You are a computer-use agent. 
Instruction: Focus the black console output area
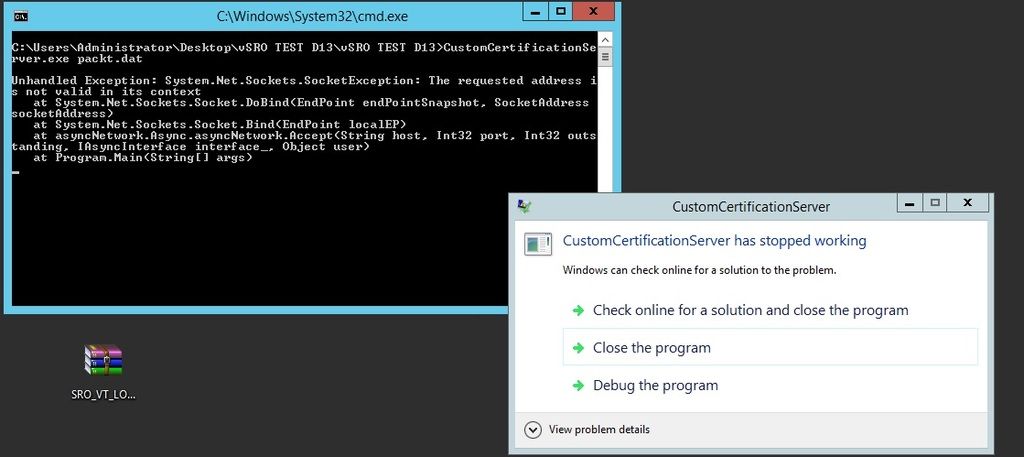[250, 240]
